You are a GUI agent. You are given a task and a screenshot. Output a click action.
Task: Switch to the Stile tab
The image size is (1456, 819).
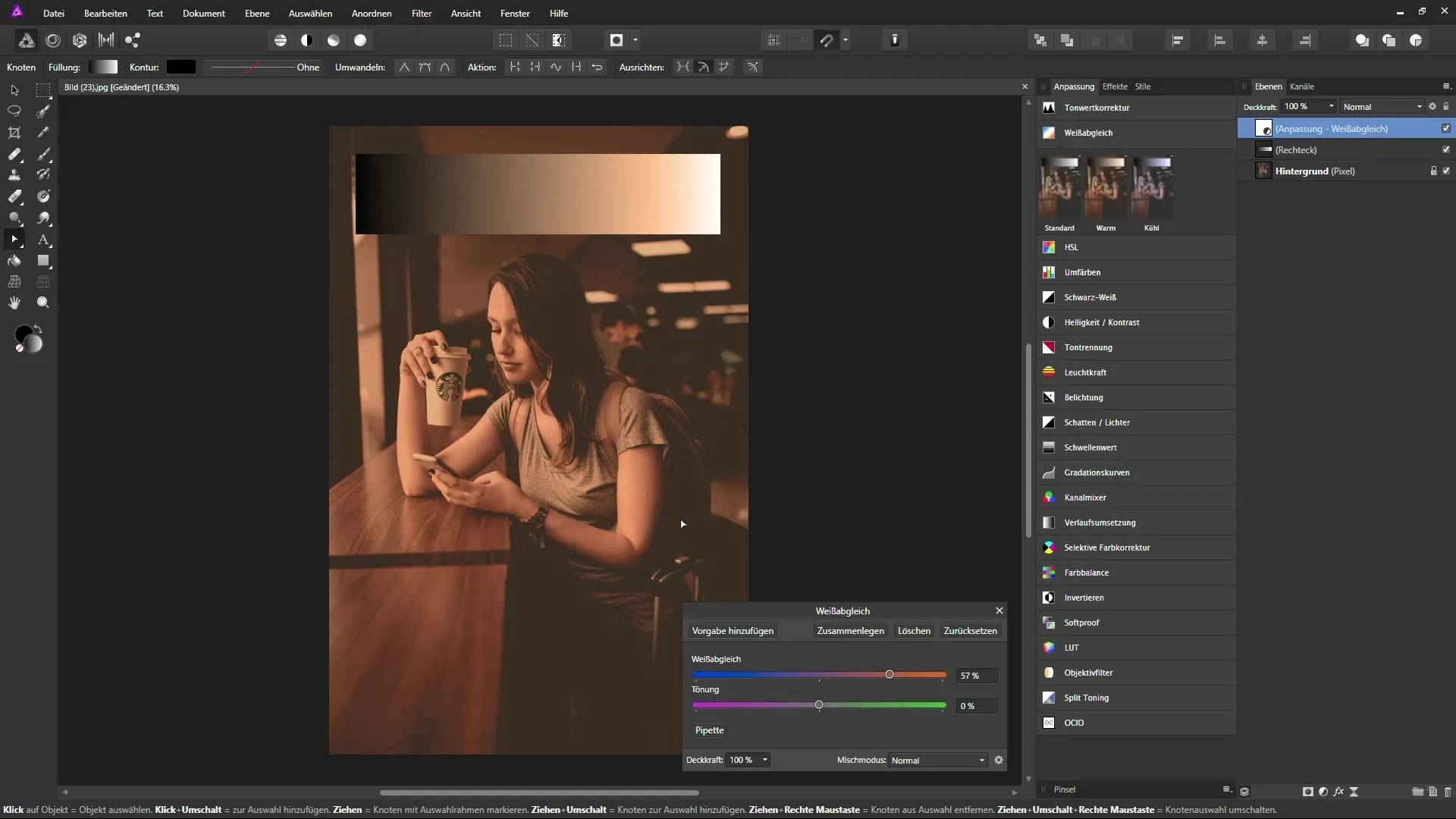point(1143,86)
